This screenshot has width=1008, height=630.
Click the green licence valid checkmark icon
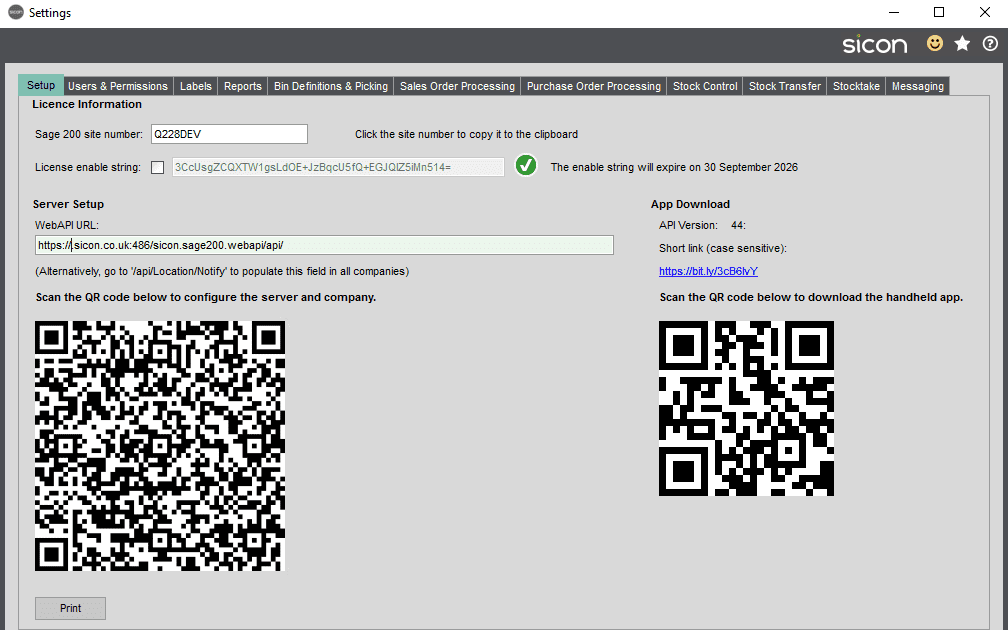(526, 166)
